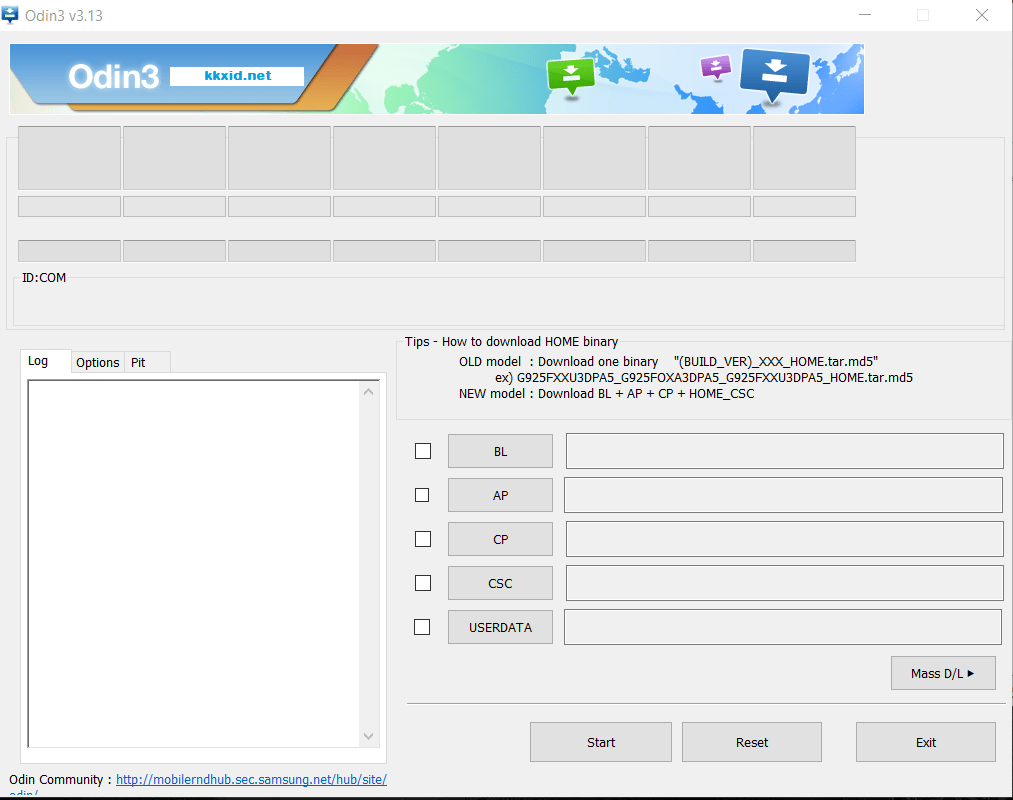Screen dimensions: 1013x800
Task: Click the Odin3 v3.13 title text
Action: (x=64, y=16)
